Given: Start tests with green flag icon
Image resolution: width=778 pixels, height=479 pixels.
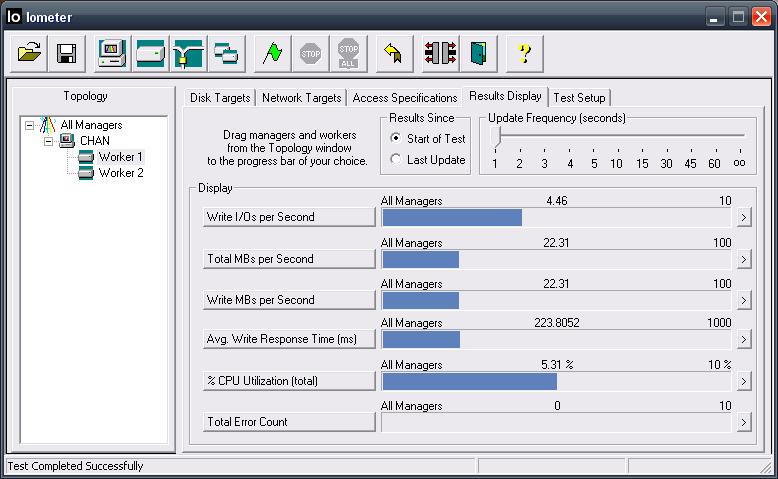Looking at the screenshot, I should pyautogui.click(x=272, y=53).
